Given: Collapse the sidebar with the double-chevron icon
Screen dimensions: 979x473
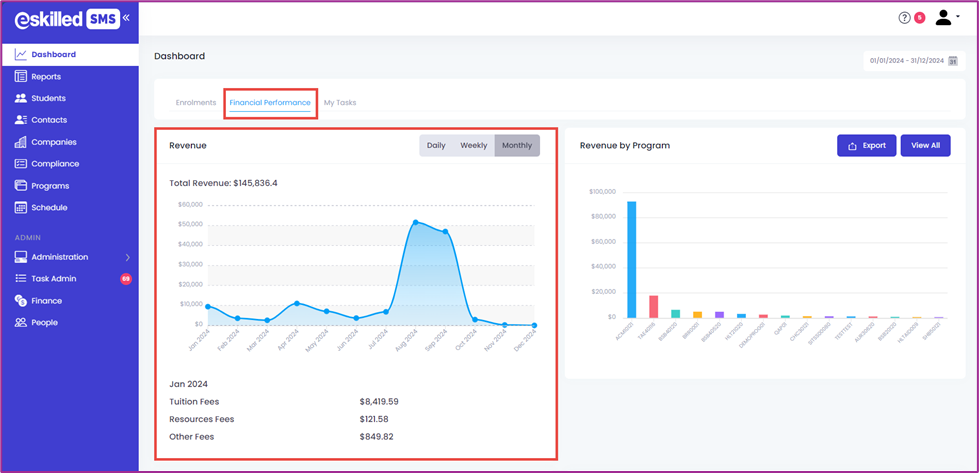Looking at the screenshot, I should (x=126, y=18).
